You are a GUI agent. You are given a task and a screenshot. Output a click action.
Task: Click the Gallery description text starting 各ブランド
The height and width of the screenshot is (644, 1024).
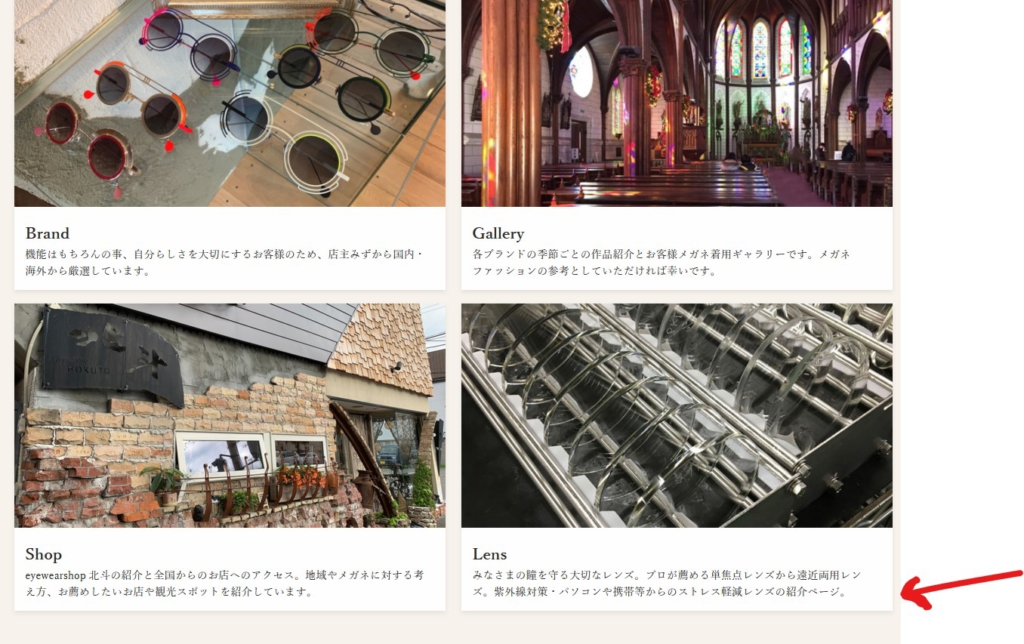pyautogui.click(x=661, y=262)
